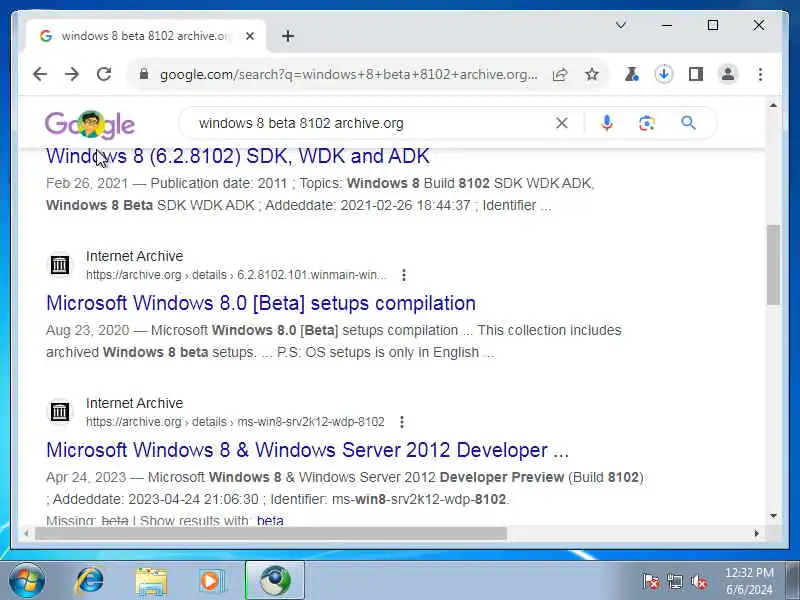Viewport: 800px width, 600px height.
Task: Open the Windows Start menu
Action: pyautogui.click(x=27, y=581)
